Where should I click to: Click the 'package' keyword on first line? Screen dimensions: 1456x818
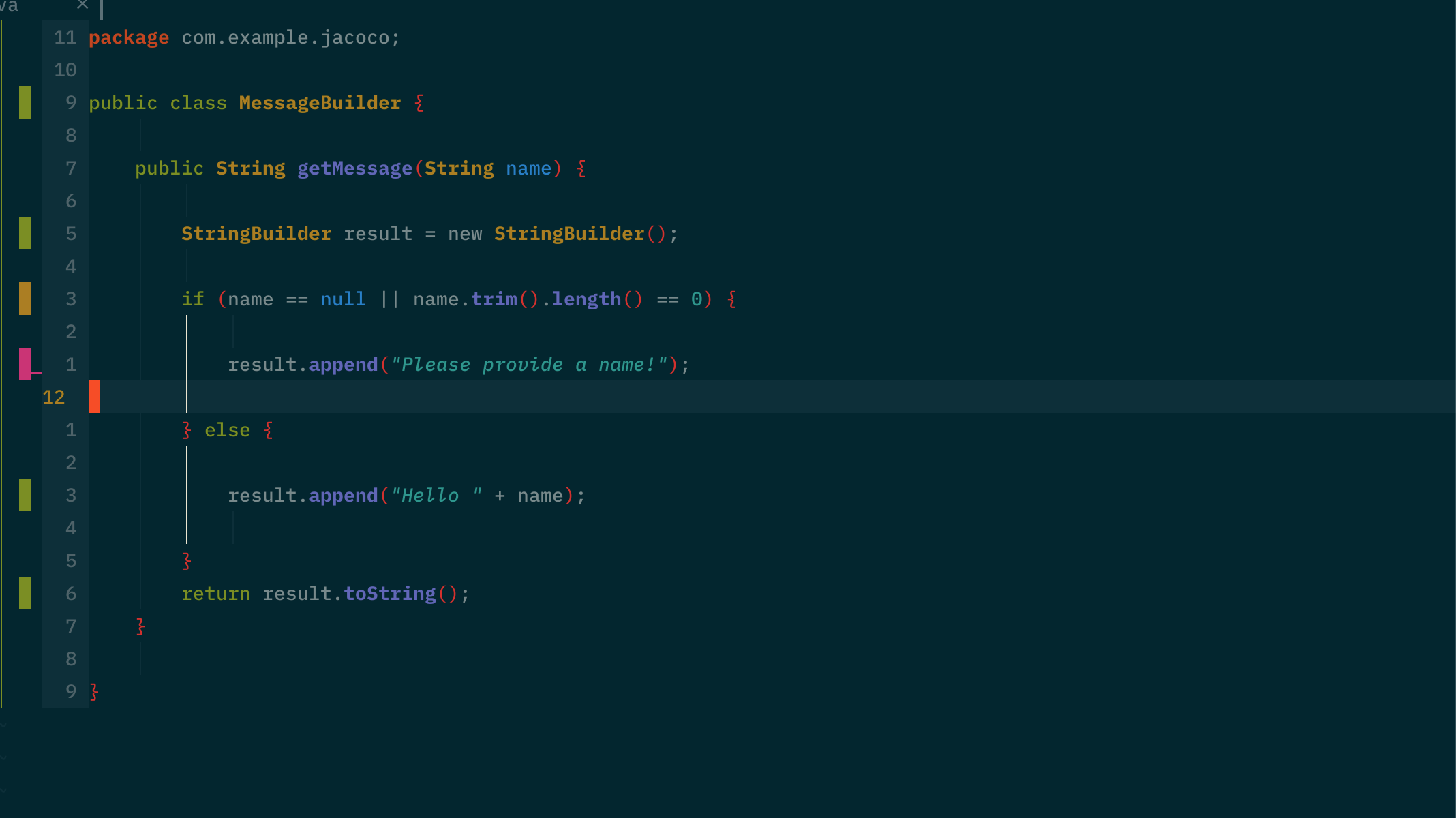click(129, 37)
